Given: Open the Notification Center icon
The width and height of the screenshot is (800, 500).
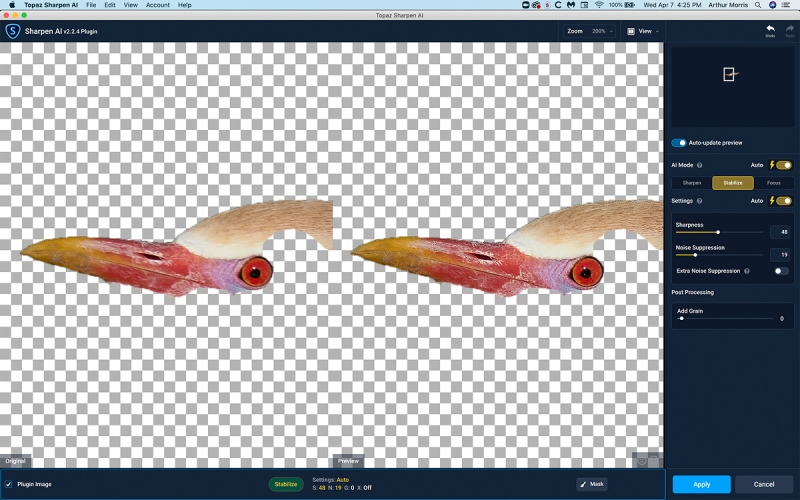Looking at the screenshot, I should click(786, 5).
